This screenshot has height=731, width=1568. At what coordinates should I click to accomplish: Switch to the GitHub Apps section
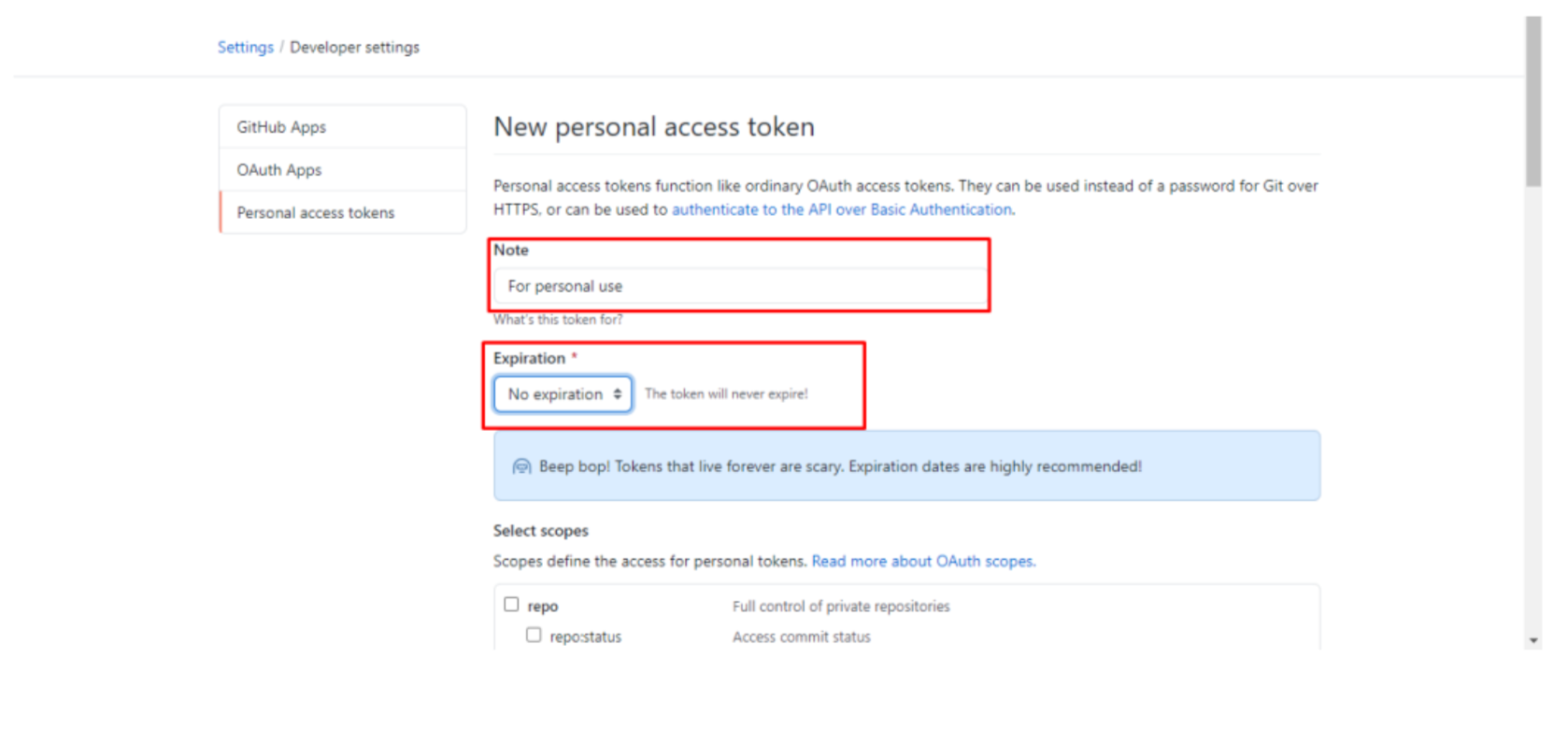[x=281, y=126]
